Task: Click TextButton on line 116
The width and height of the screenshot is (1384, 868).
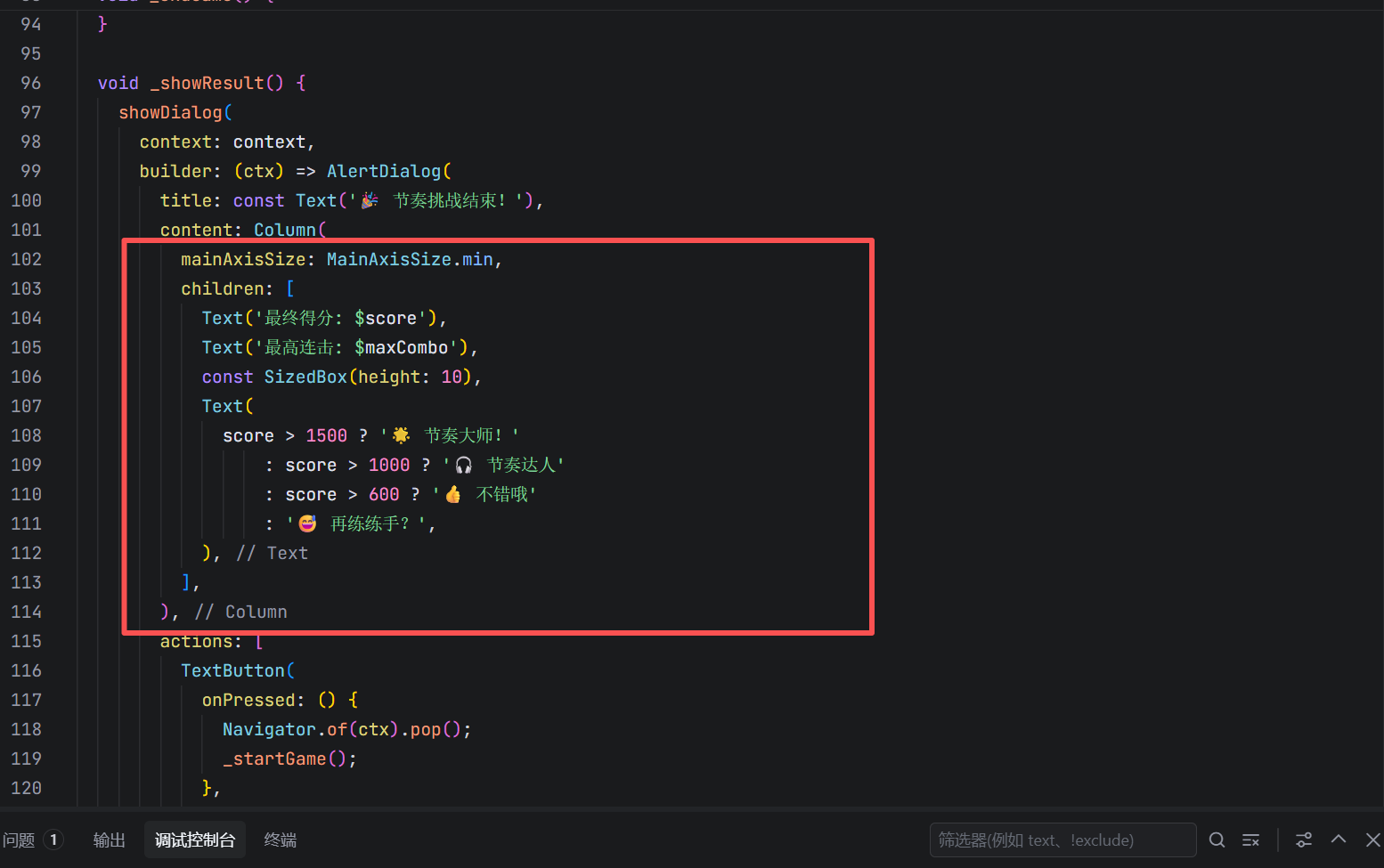Action: coord(232,670)
